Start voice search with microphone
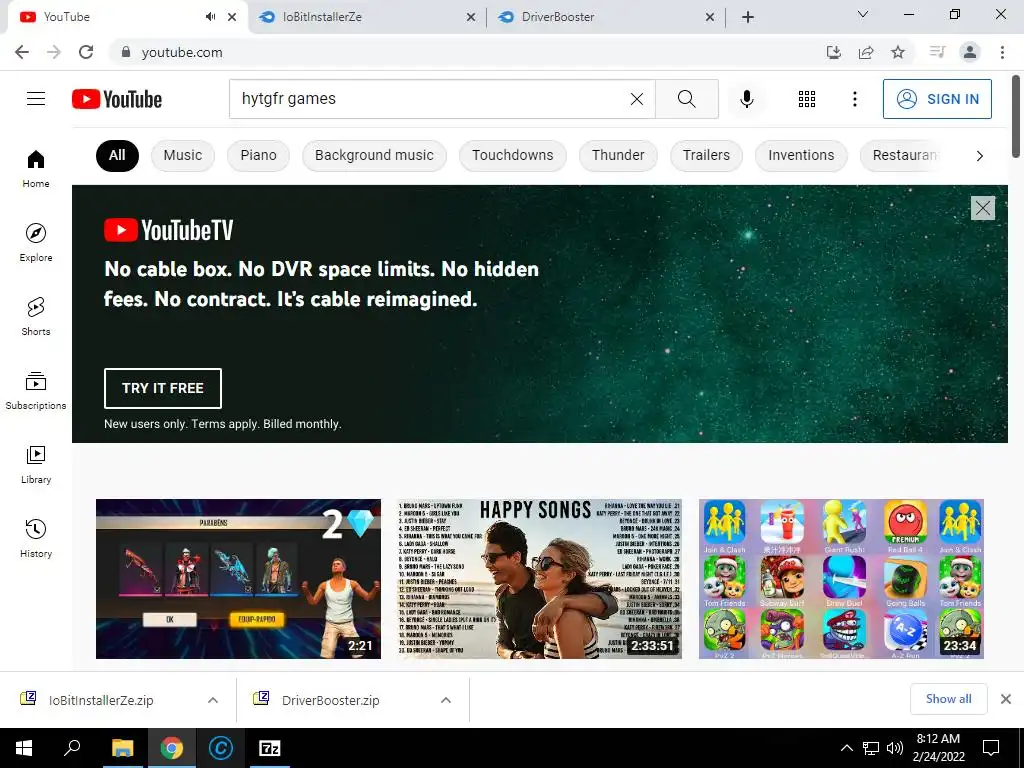1024x768 pixels. tap(746, 99)
